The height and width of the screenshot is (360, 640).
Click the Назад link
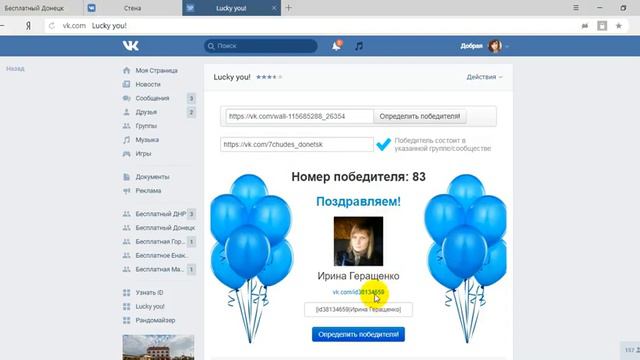pyautogui.click(x=15, y=69)
